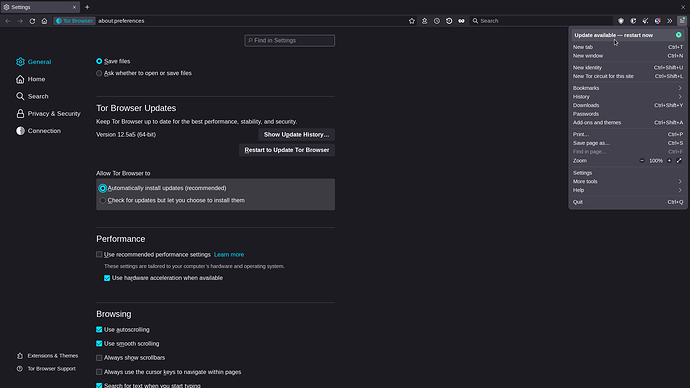The image size is (690, 388).
Task: Reset zoom via the 100% label
Action: (x=656, y=161)
